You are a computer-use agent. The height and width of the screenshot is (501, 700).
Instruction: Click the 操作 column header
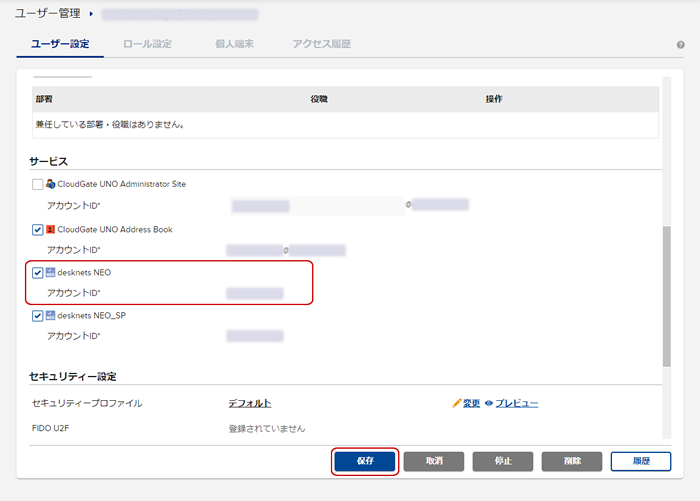[x=494, y=99]
